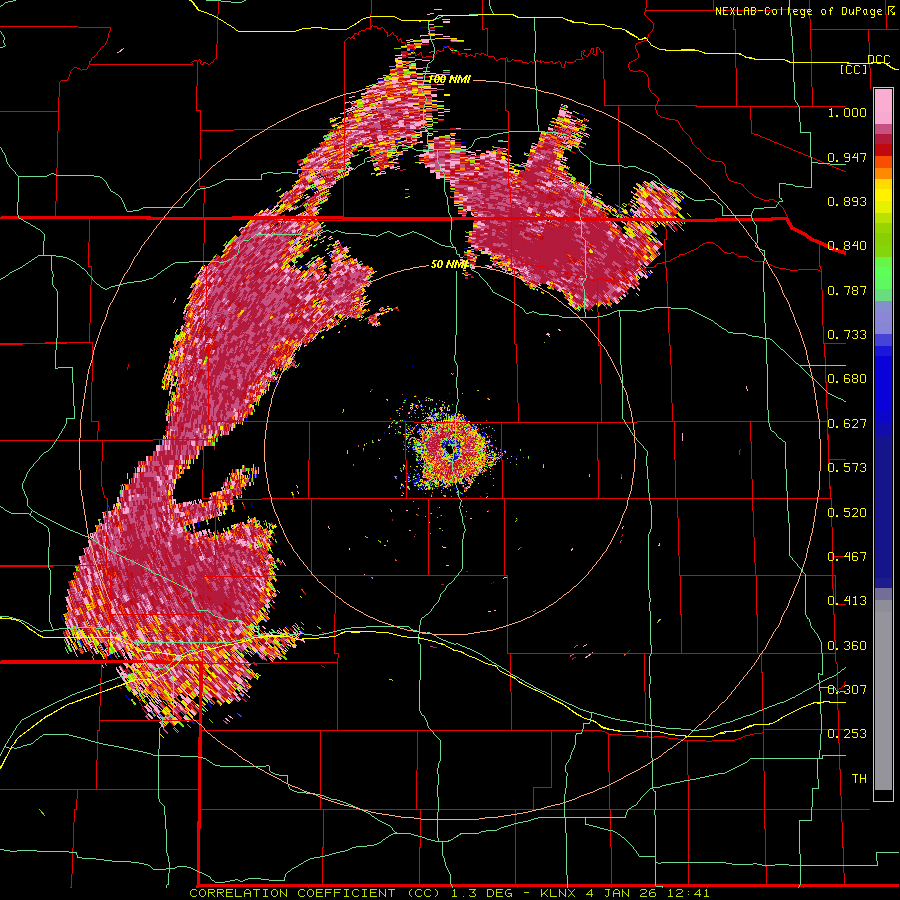
Task: Click the 0.893 scale value
Action: [x=847, y=201]
